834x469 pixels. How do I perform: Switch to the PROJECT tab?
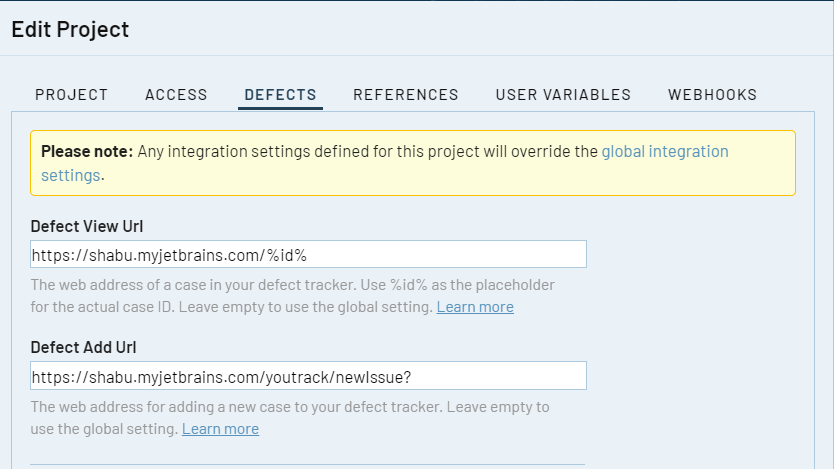pyautogui.click(x=71, y=95)
